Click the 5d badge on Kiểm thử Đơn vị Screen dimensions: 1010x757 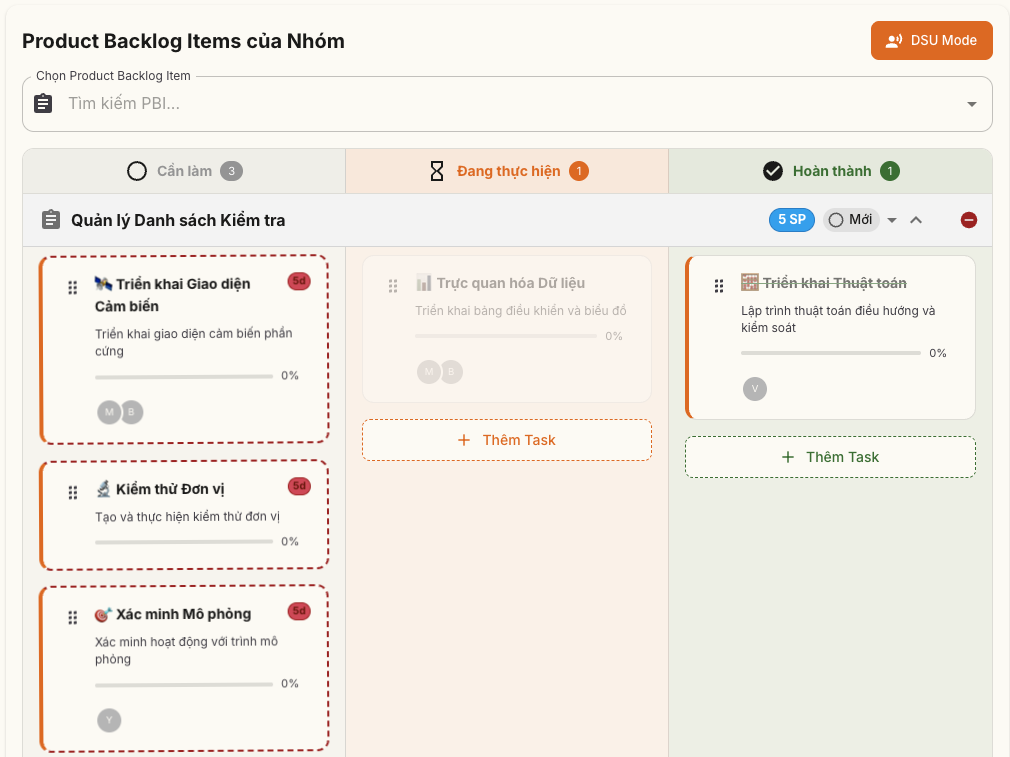click(x=299, y=486)
